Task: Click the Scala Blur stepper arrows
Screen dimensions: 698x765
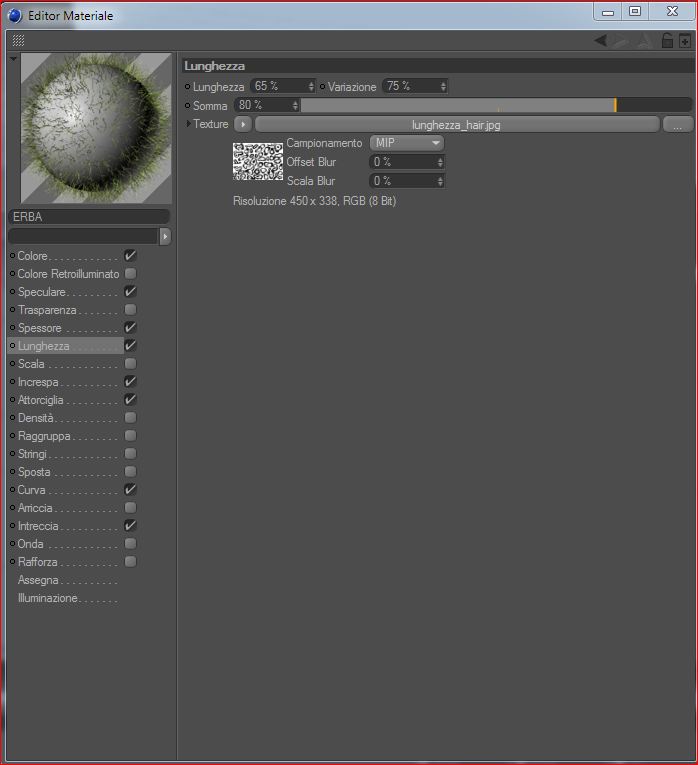Action: pos(440,181)
